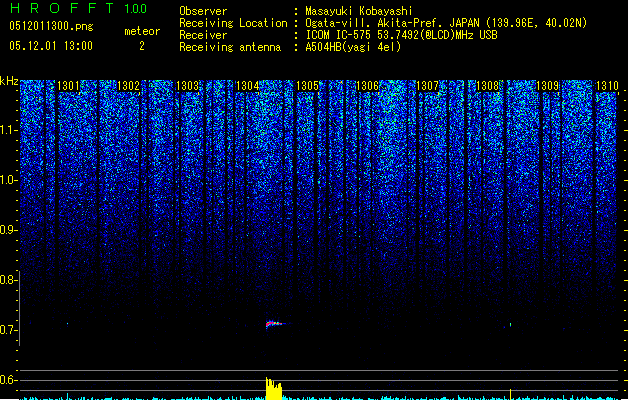
Task: Click the 1304 time marker
Action: pyautogui.click(x=248, y=86)
